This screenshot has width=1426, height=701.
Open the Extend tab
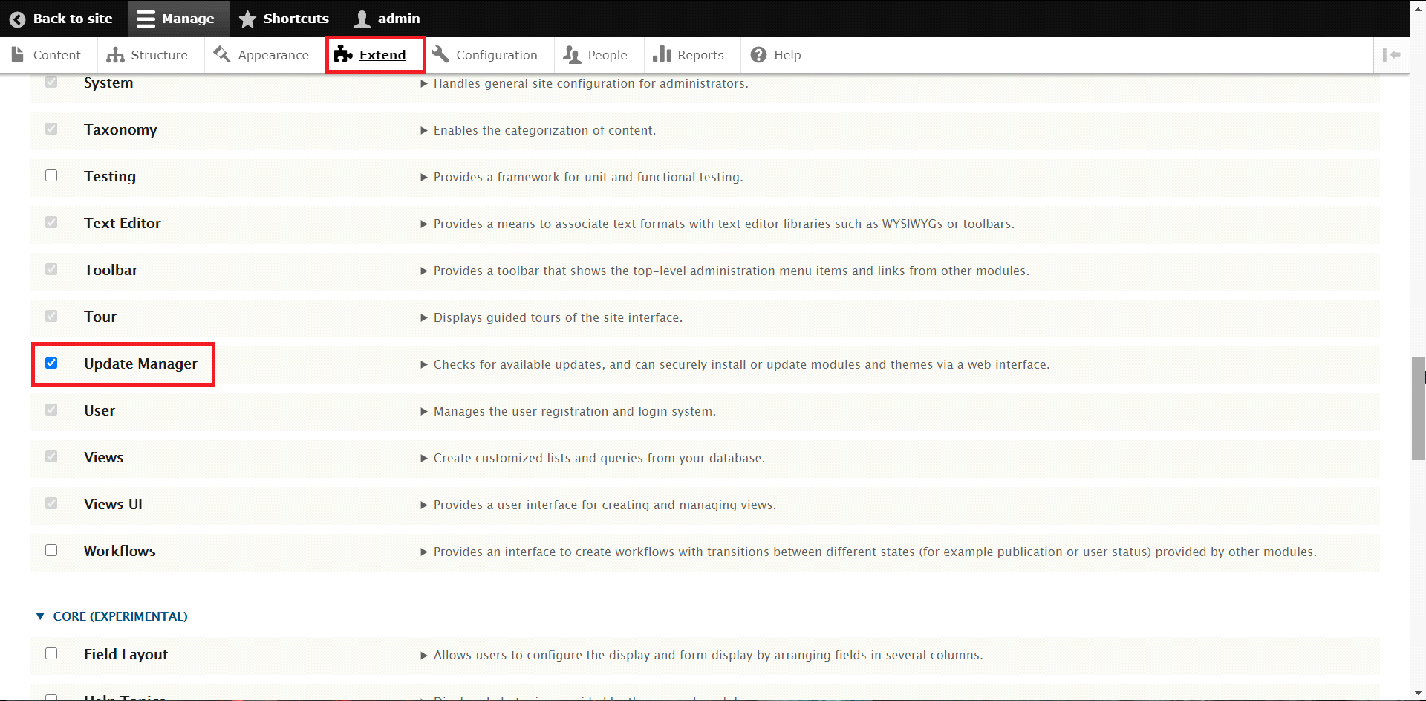pos(376,55)
